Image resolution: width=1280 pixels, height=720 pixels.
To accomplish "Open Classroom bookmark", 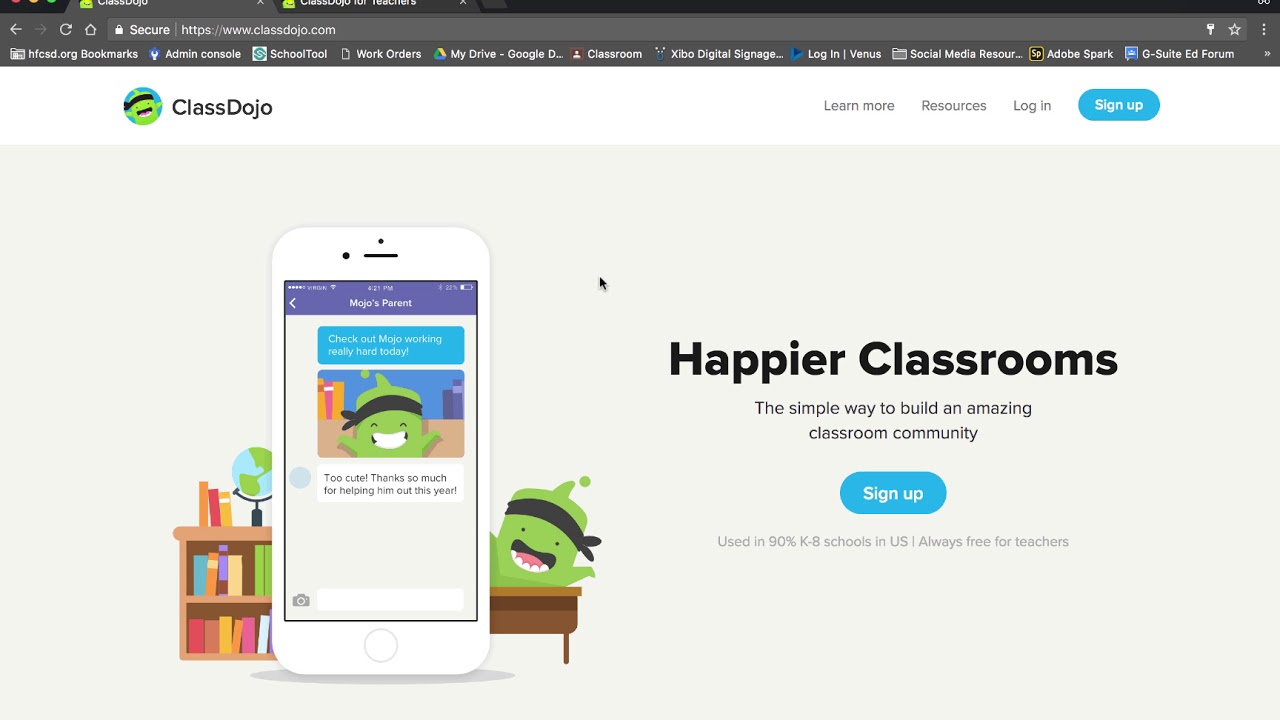I will pyautogui.click(x=606, y=54).
